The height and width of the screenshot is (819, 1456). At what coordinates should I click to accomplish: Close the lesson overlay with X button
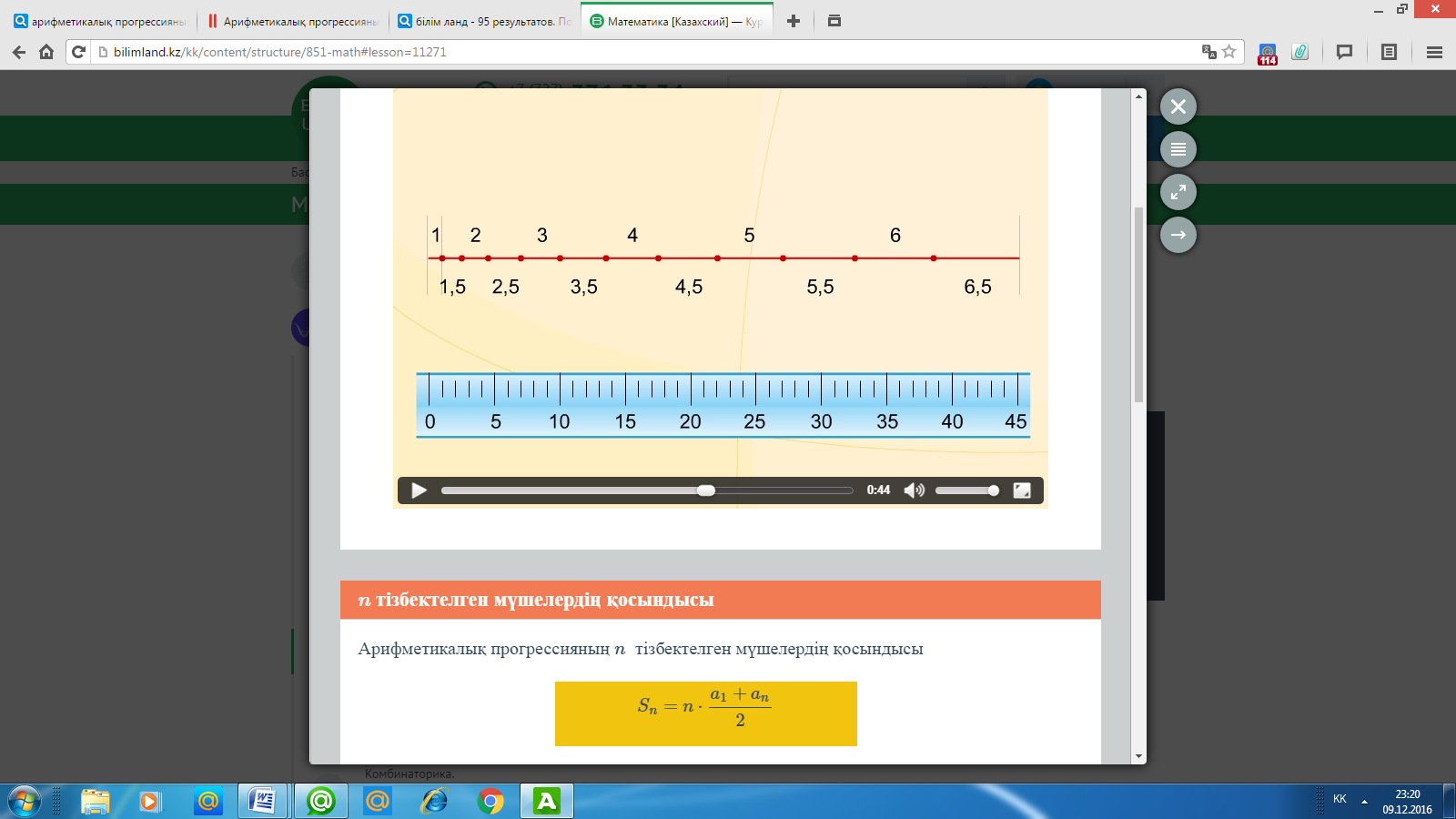tap(1178, 106)
